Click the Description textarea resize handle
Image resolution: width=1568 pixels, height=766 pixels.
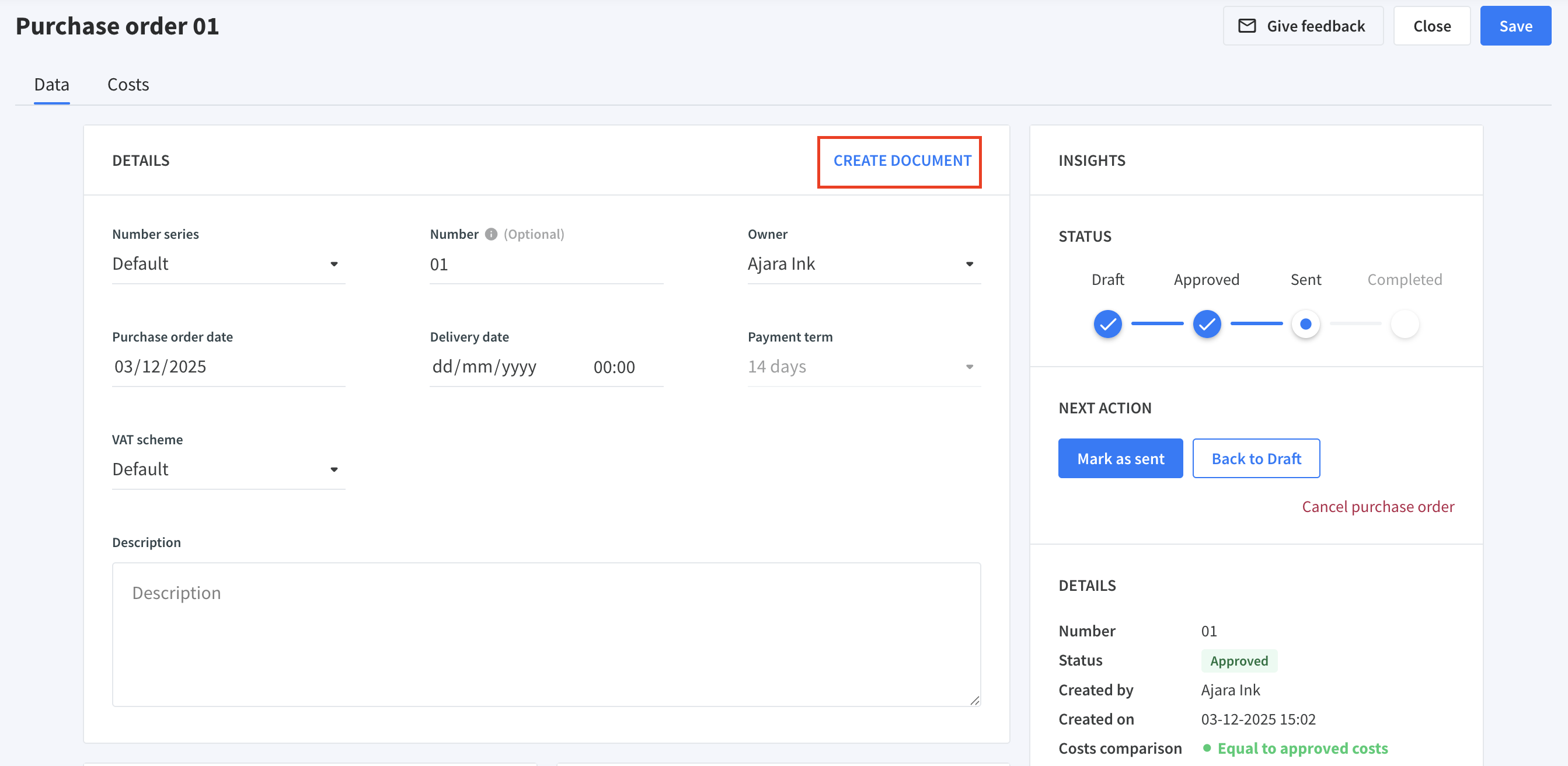(x=974, y=700)
